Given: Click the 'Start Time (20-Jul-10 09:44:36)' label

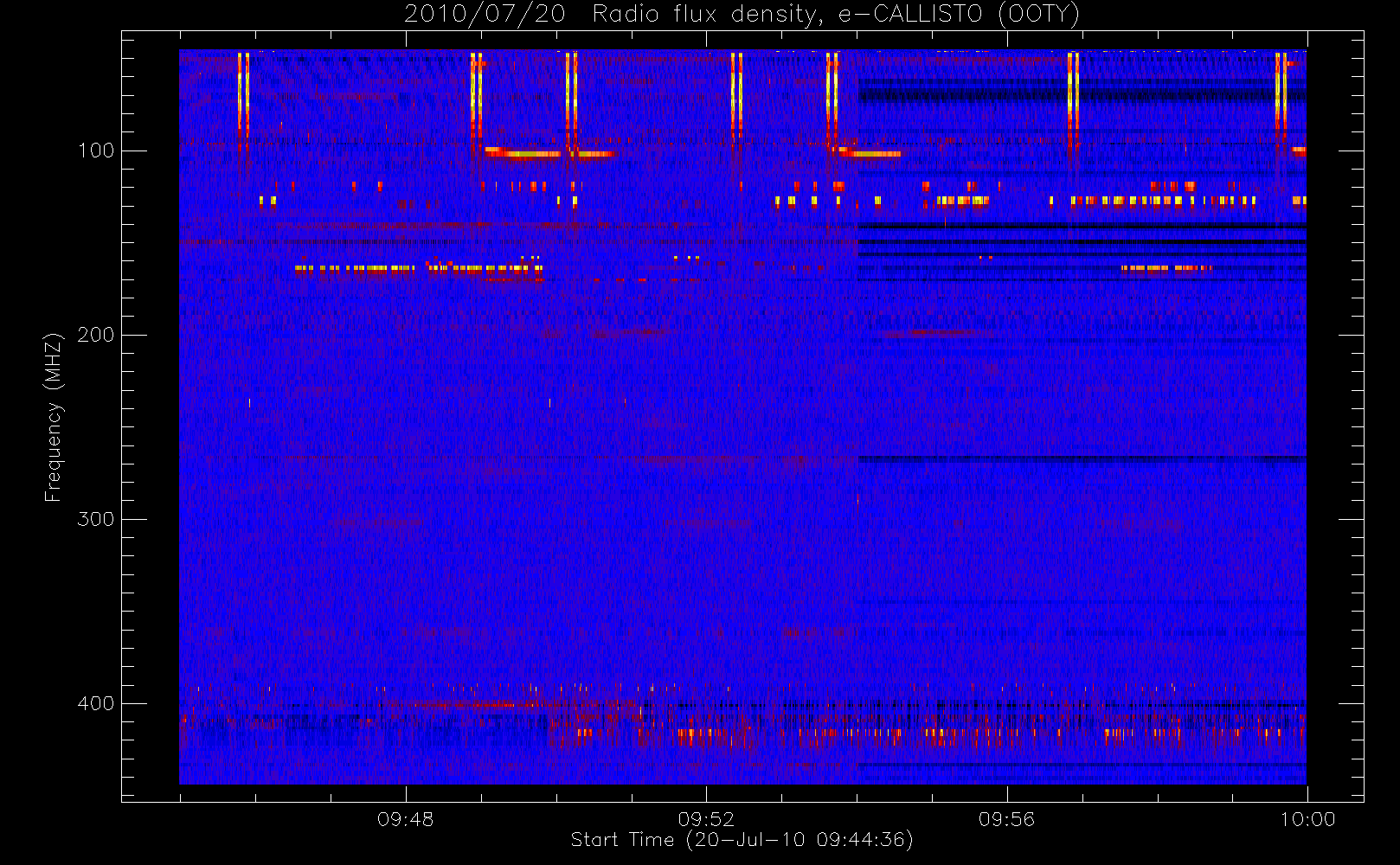Looking at the screenshot, I should (742, 840).
